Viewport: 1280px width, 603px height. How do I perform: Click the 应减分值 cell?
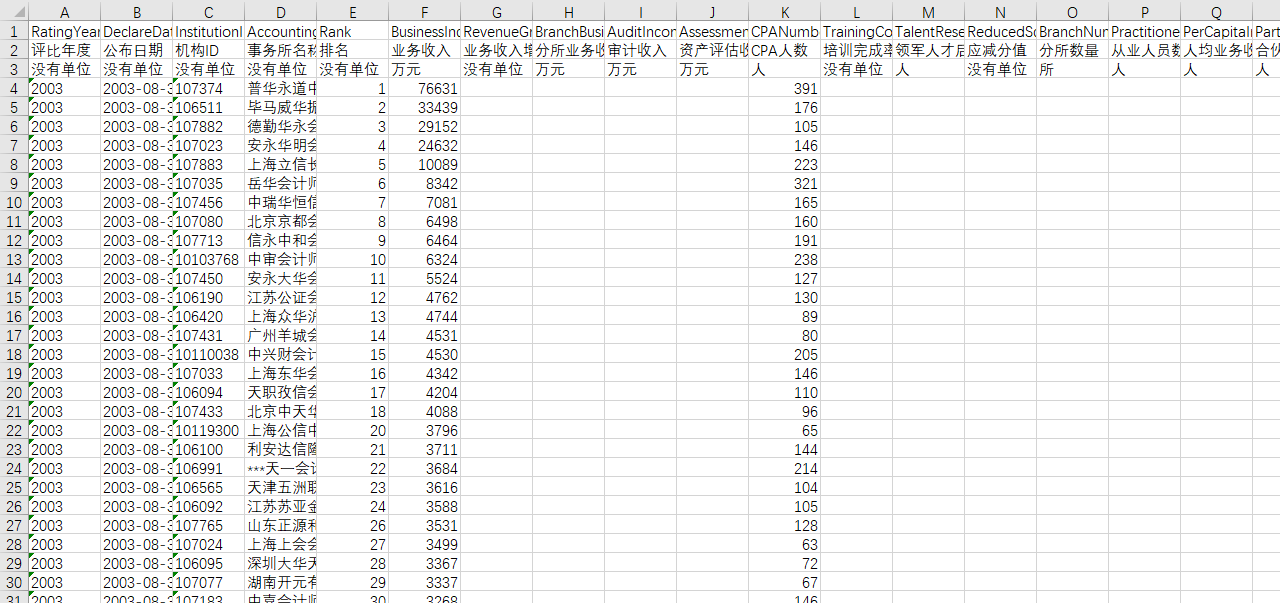(x=1001, y=50)
